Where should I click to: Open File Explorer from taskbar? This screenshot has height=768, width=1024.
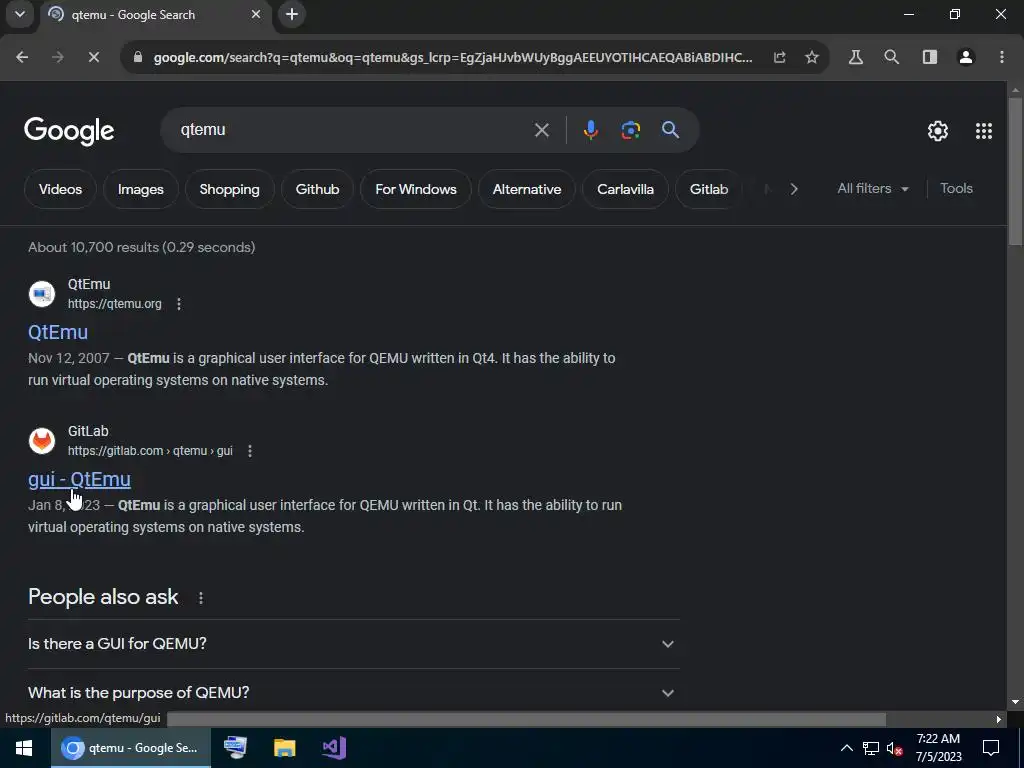pyautogui.click(x=285, y=748)
